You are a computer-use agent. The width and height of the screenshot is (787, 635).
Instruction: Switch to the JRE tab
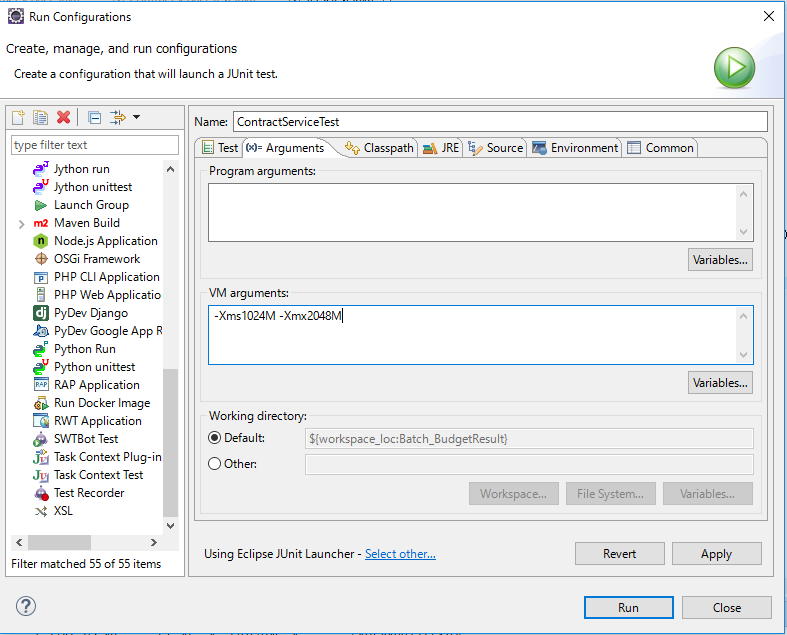click(x=441, y=148)
